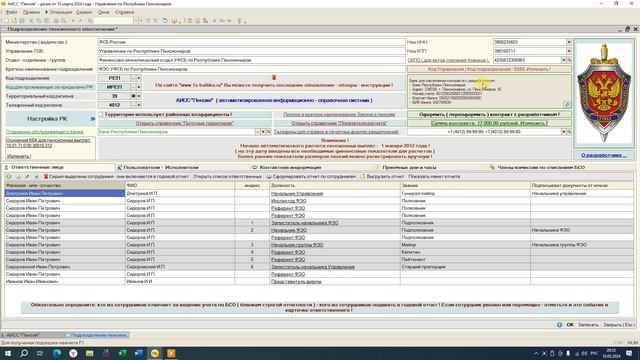This screenshot has width=640, height=360.
Task: Click the green refresh icon in bank details box
Action: click(567, 105)
